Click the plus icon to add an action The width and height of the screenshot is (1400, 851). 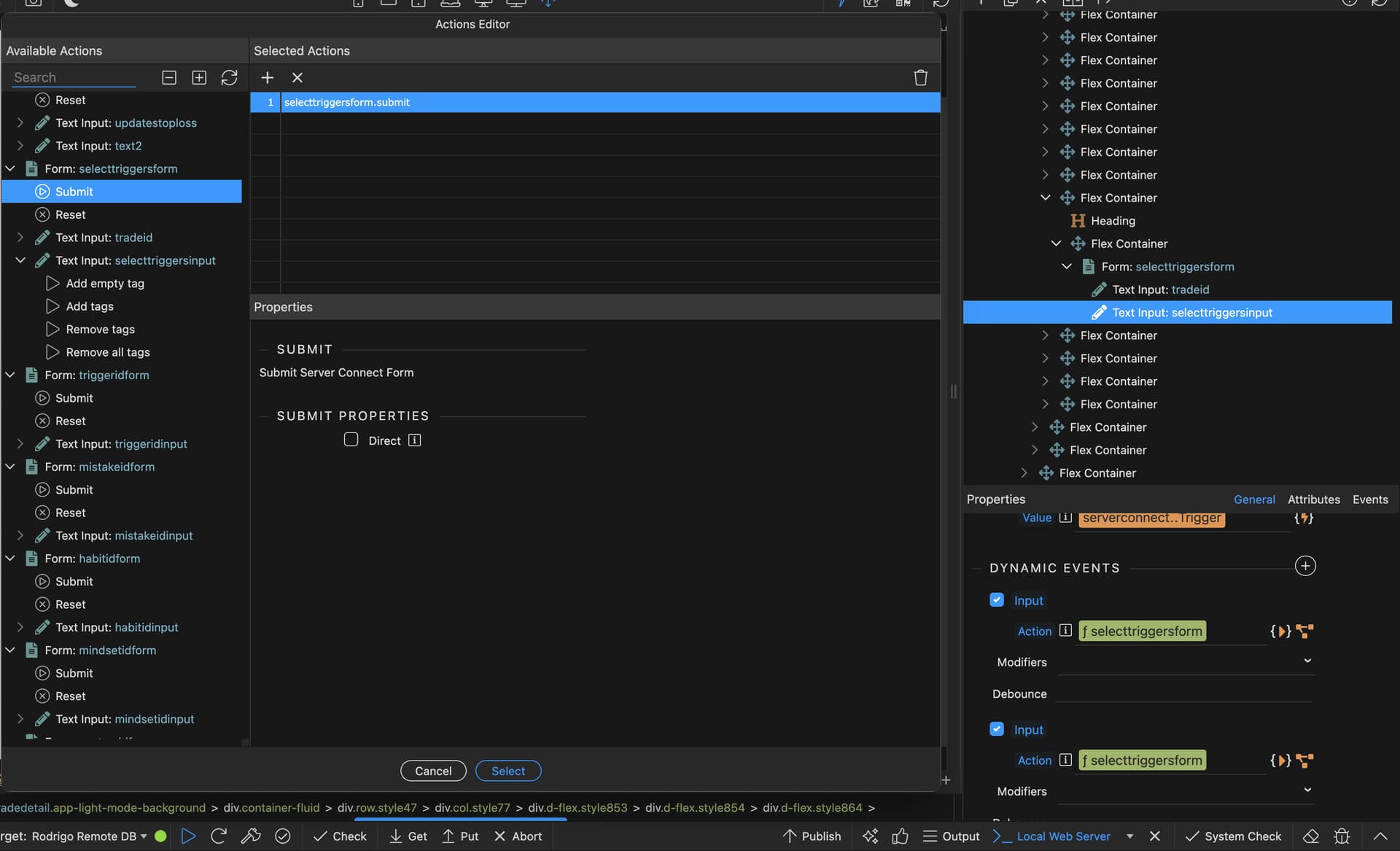click(267, 77)
